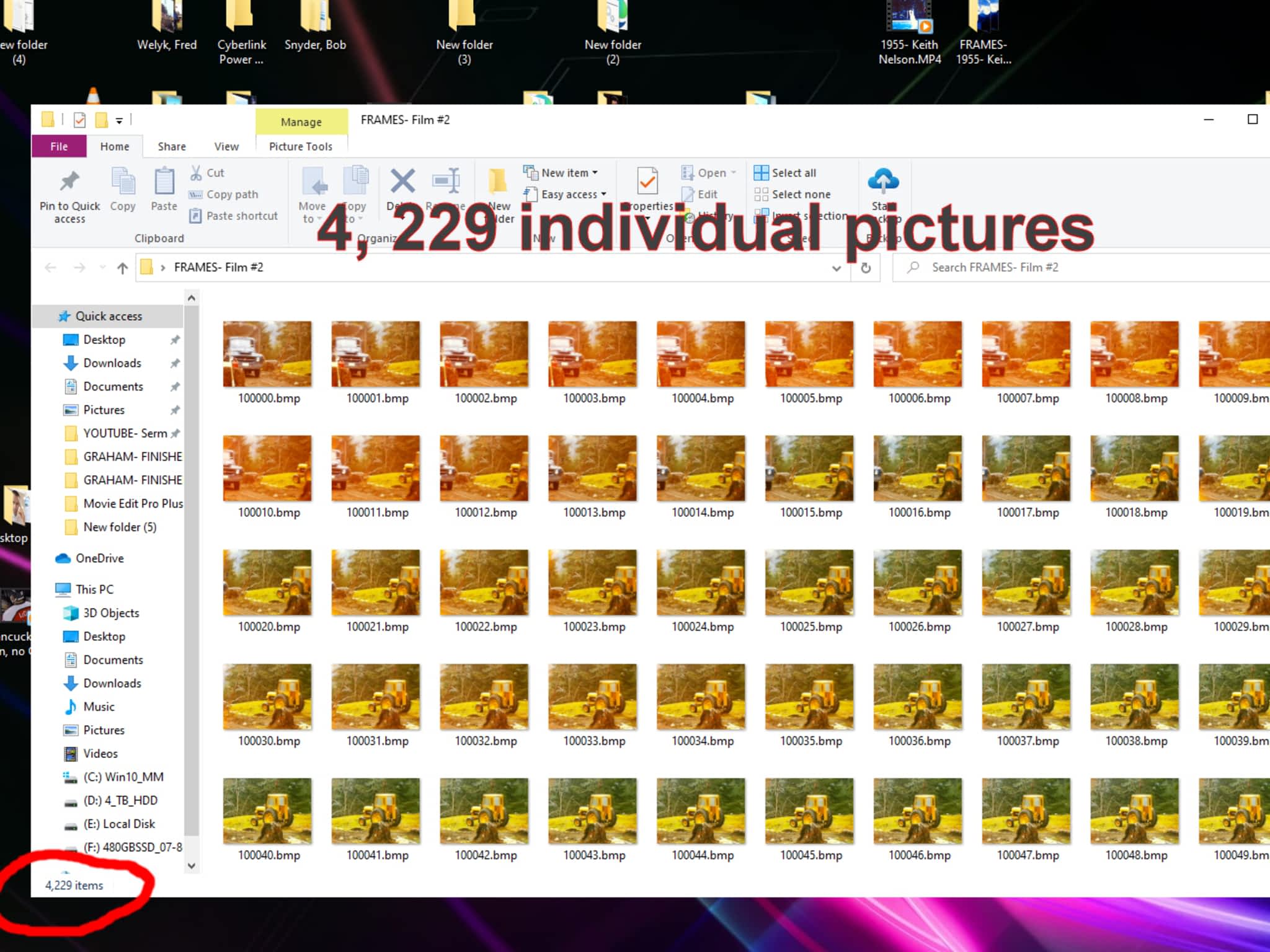The height and width of the screenshot is (952, 1270).
Task: Click the FRAMES- Film #2 address breadcrumb
Action: (218, 268)
